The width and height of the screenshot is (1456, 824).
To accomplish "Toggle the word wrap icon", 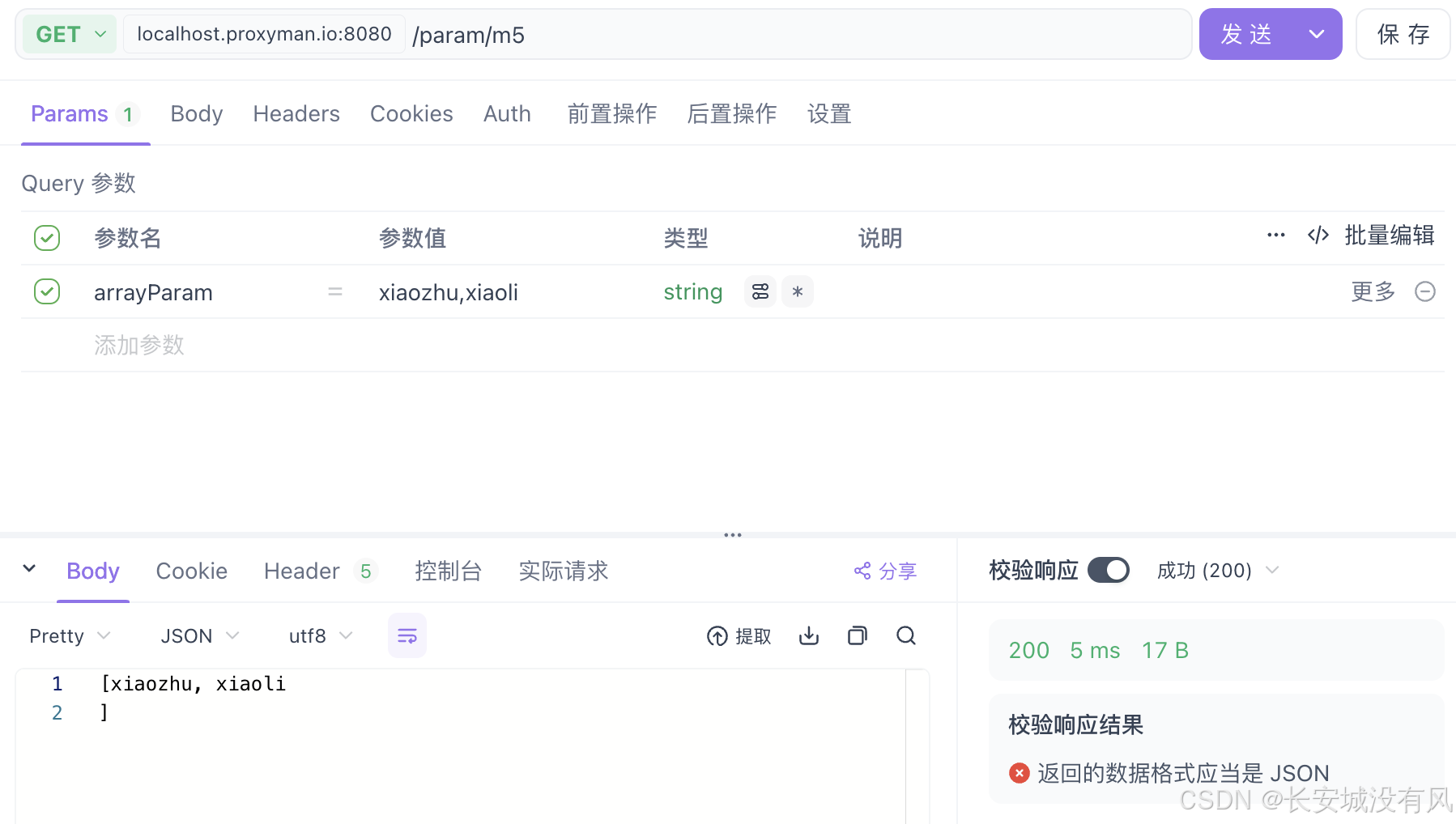I will point(407,635).
